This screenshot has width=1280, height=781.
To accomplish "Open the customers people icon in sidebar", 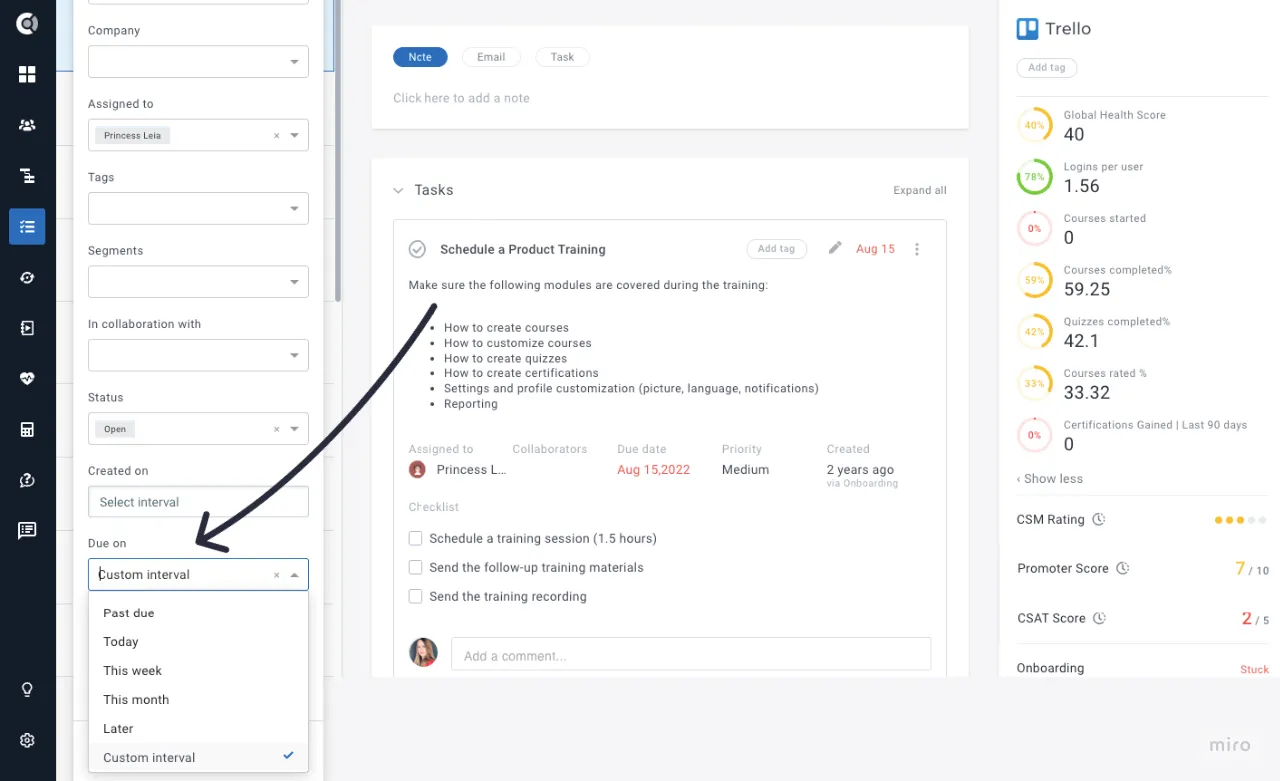I will pyautogui.click(x=27, y=125).
